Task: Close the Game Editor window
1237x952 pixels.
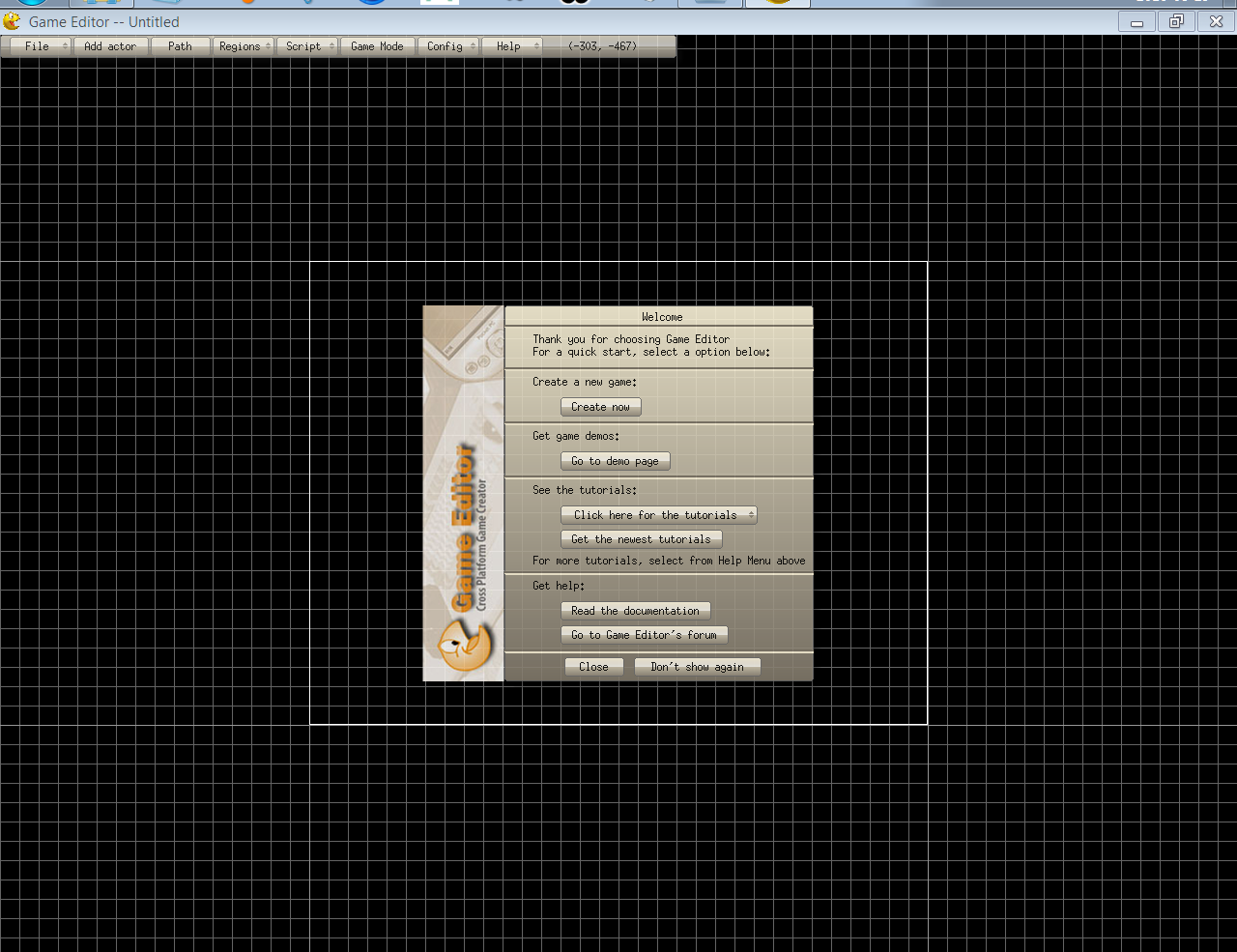Action: tap(1216, 21)
